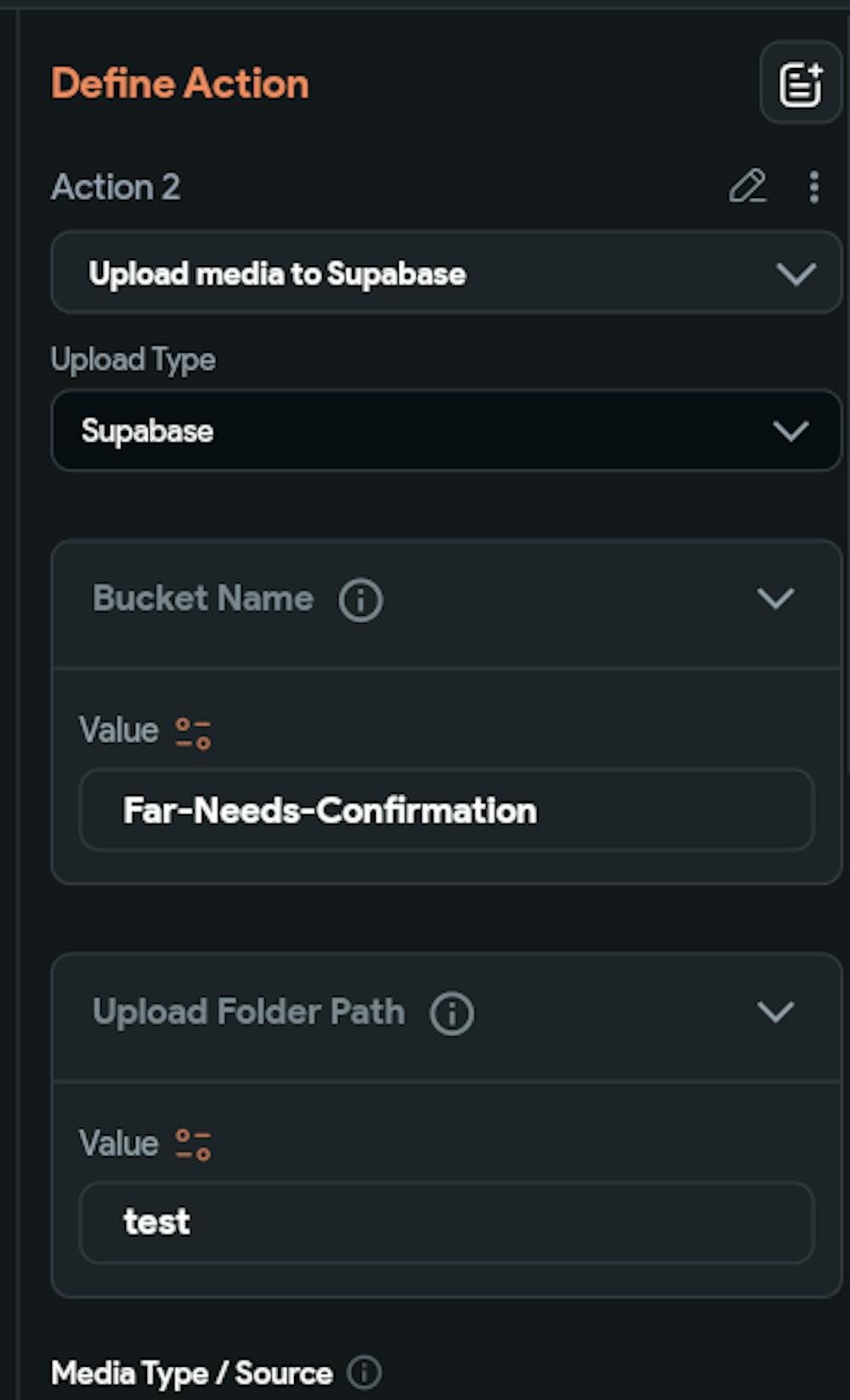
Task: Toggle variable mode beside folder path value
Action: [x=192, y=1142]
